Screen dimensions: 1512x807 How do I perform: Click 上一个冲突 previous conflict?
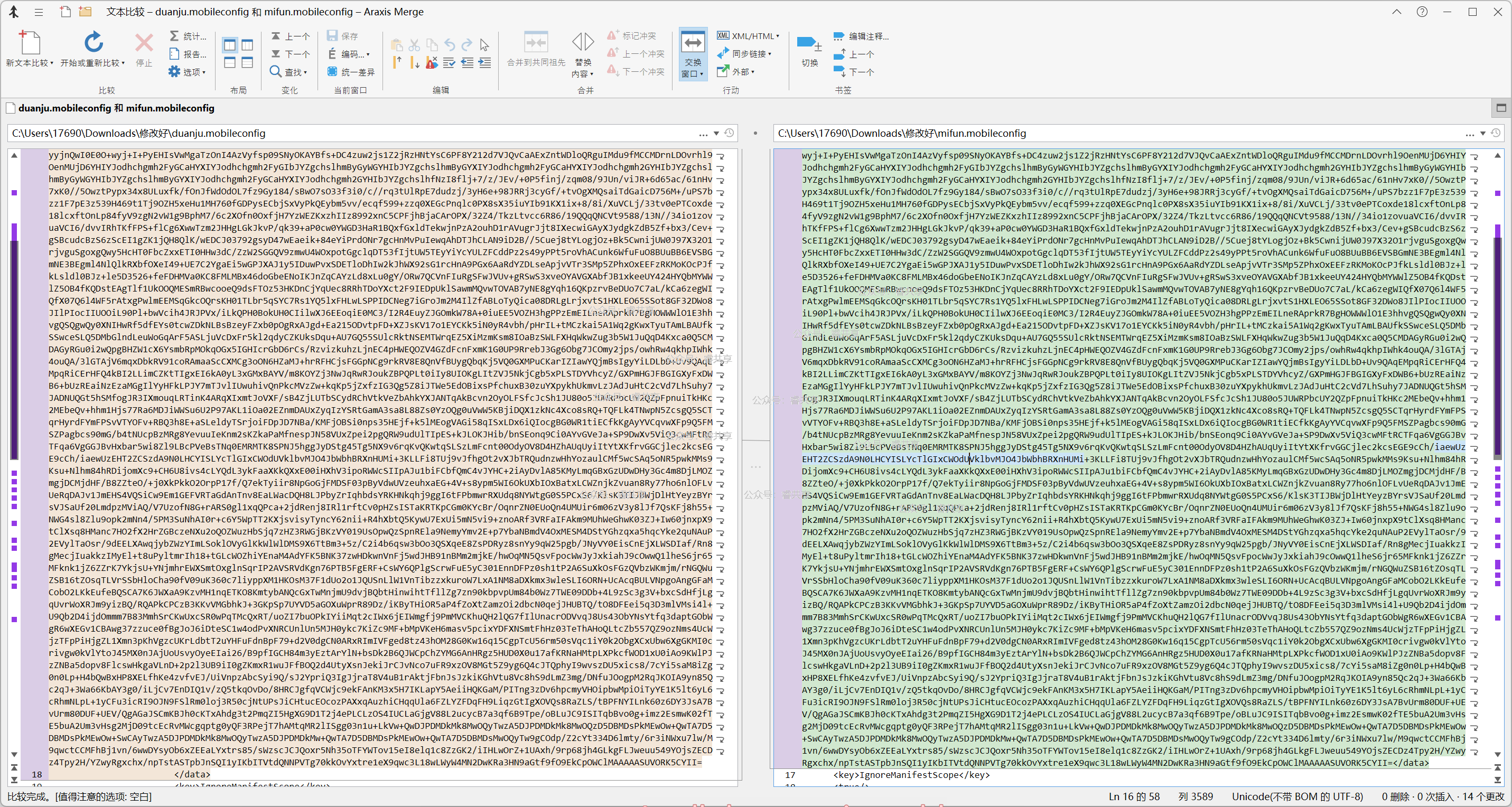(x=636, y=54)
